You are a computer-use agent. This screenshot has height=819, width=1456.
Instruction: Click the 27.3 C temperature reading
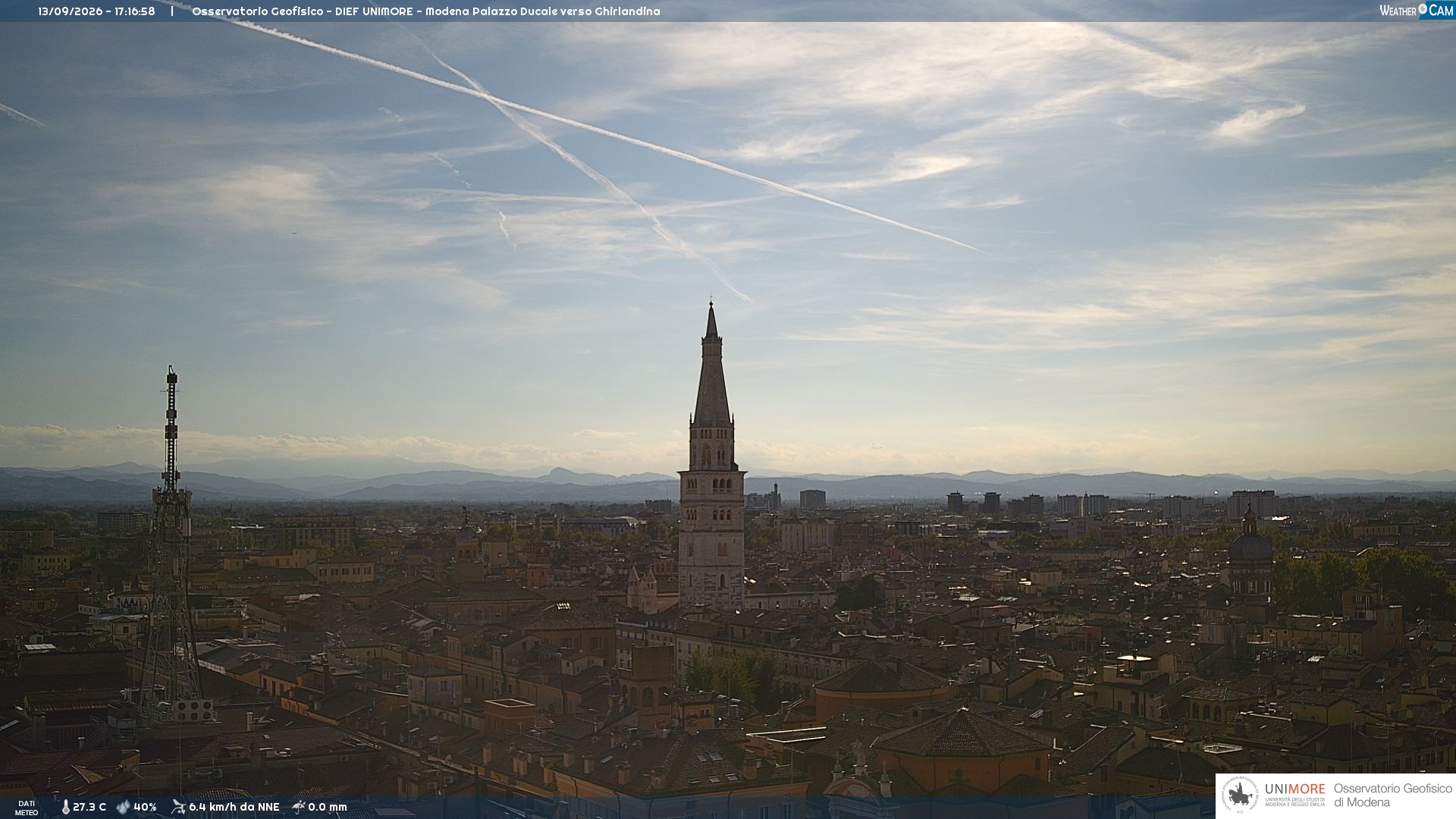[x=89, y=807]
